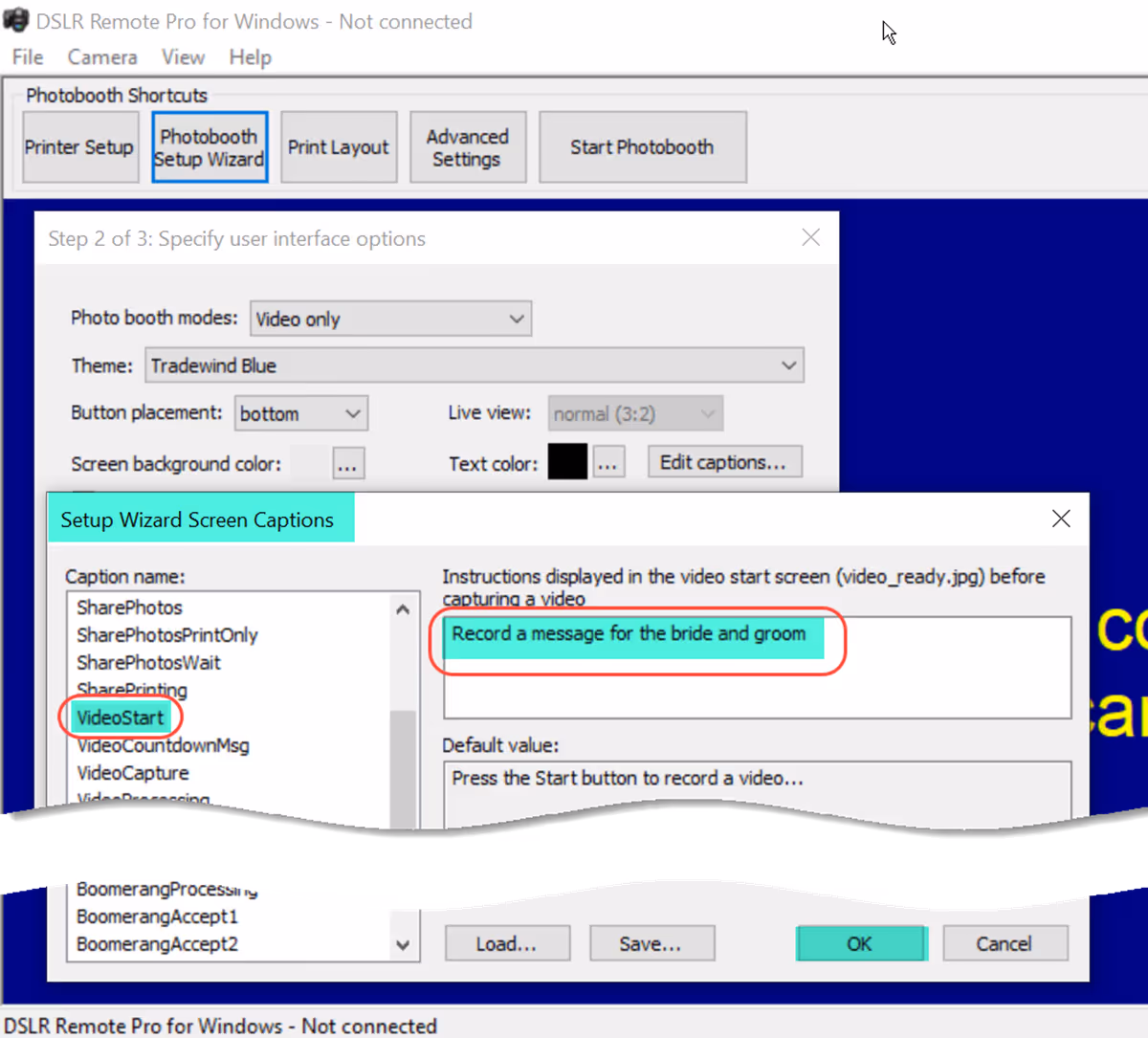Click the Printer Setup shortcut button
Screen dimensions: 1148x1038
(79, 147)
